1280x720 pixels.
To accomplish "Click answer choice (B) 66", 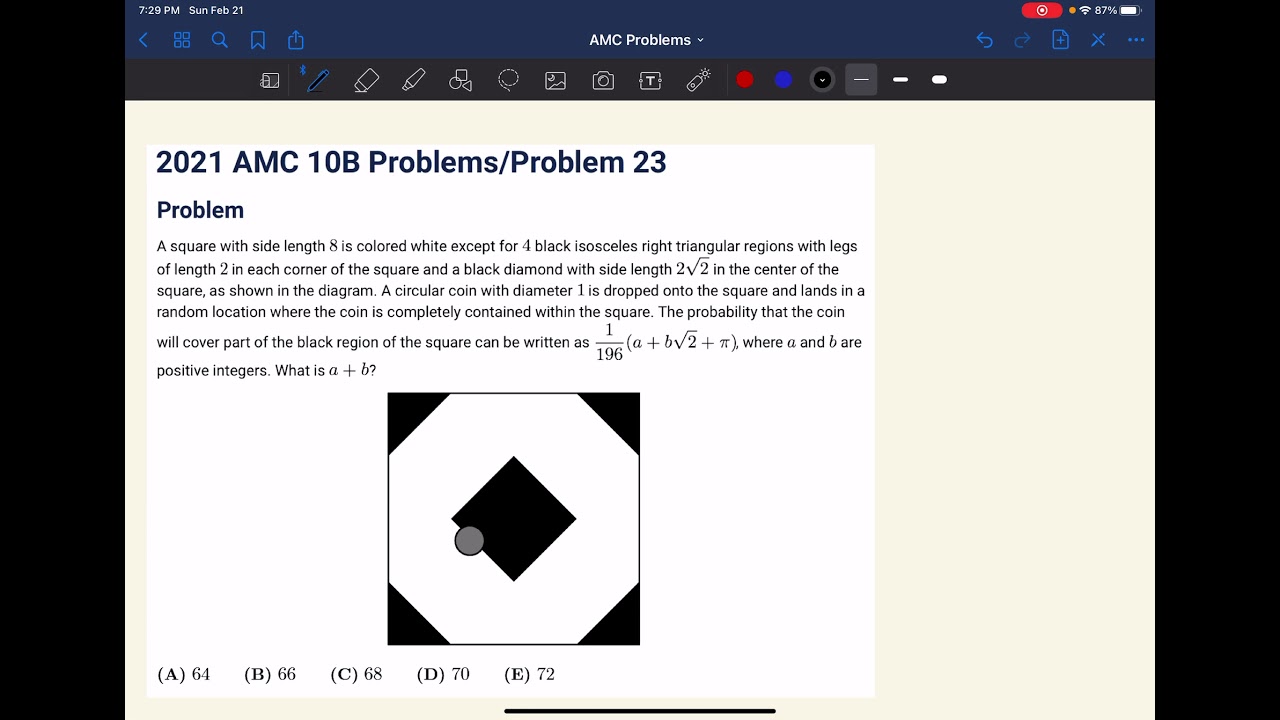I will point(270,674).
